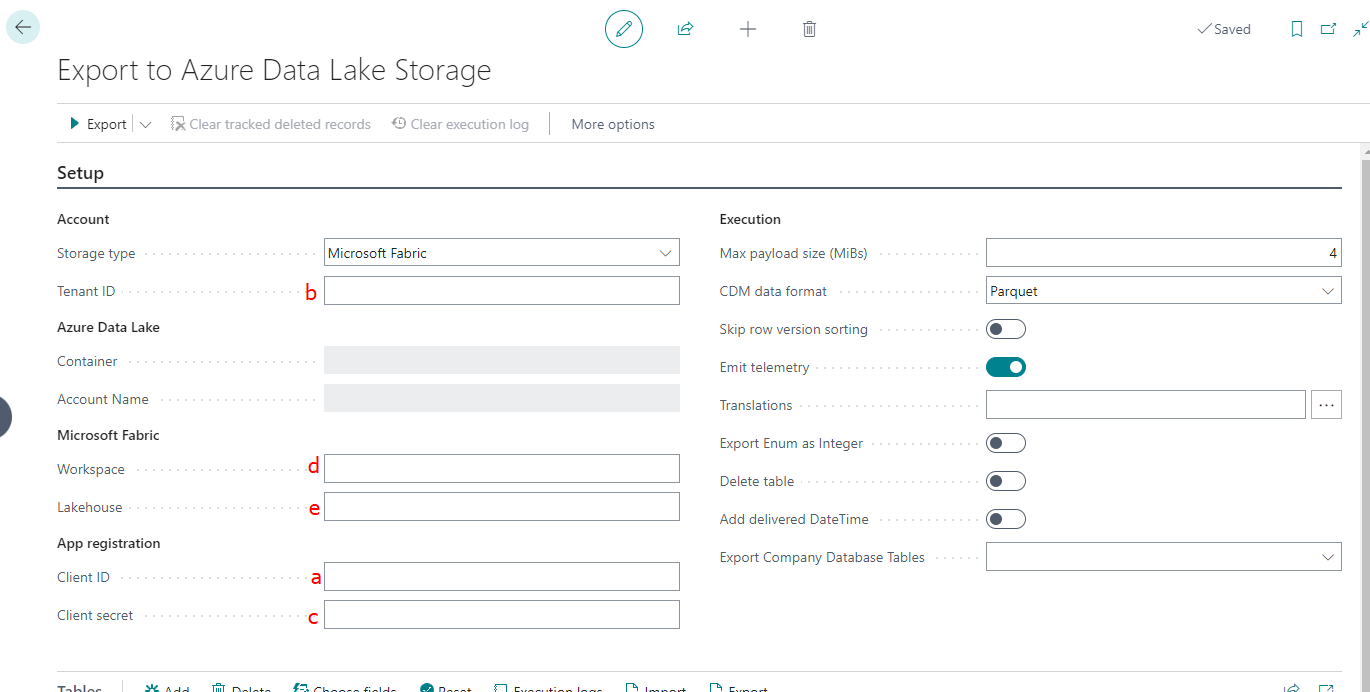Open the More options menu
This screenshot has width=1370, height=692.
[x=613, y=124]
